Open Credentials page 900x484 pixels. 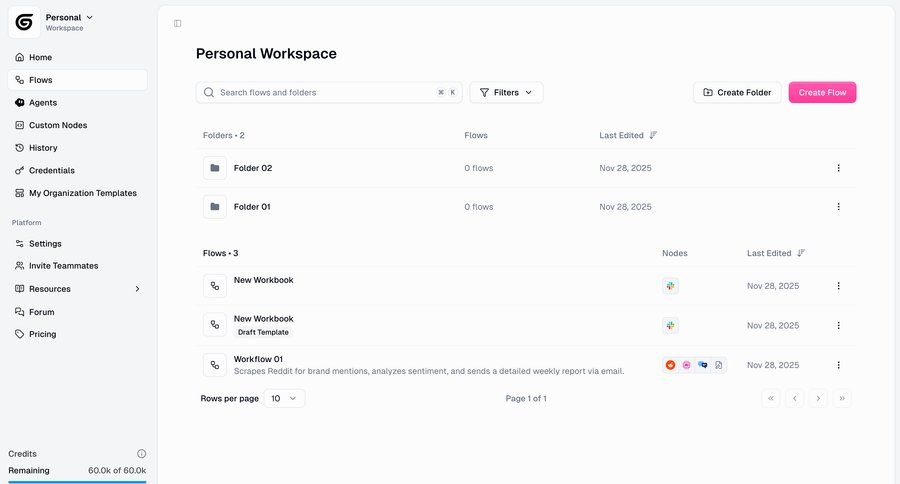point(77,171)
